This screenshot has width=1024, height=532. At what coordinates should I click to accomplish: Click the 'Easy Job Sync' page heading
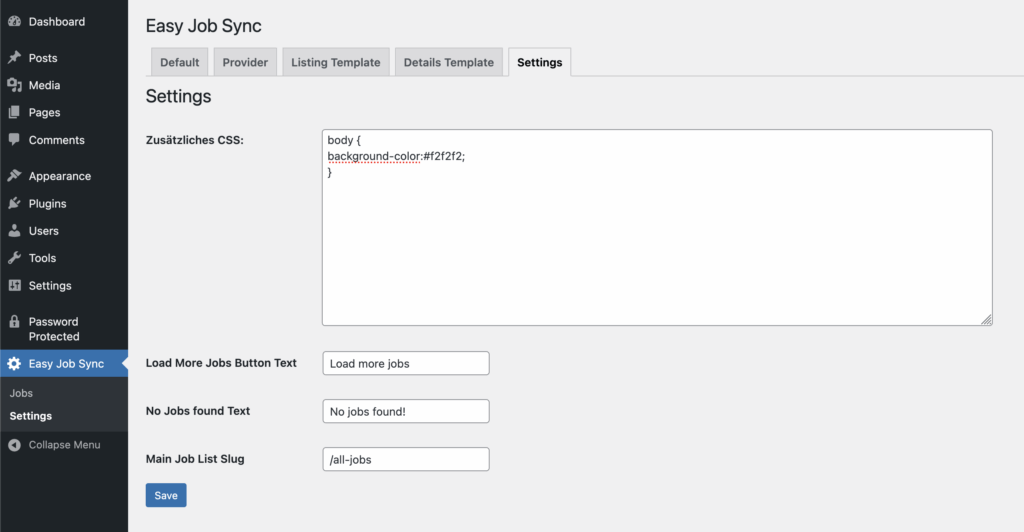click(203, 25)
